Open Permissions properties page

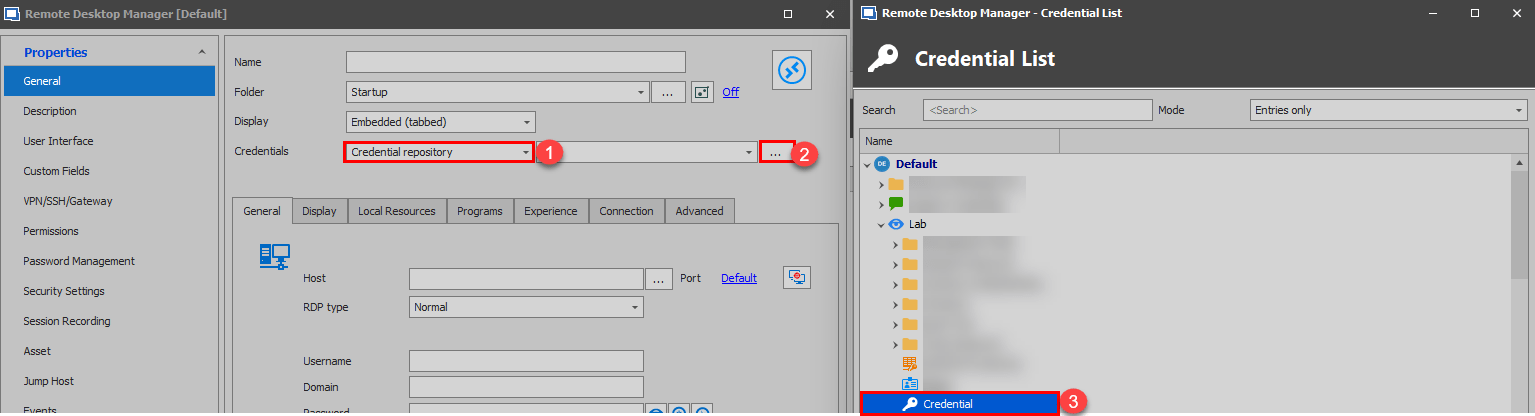pyautogui.click(x=109, y=231)
